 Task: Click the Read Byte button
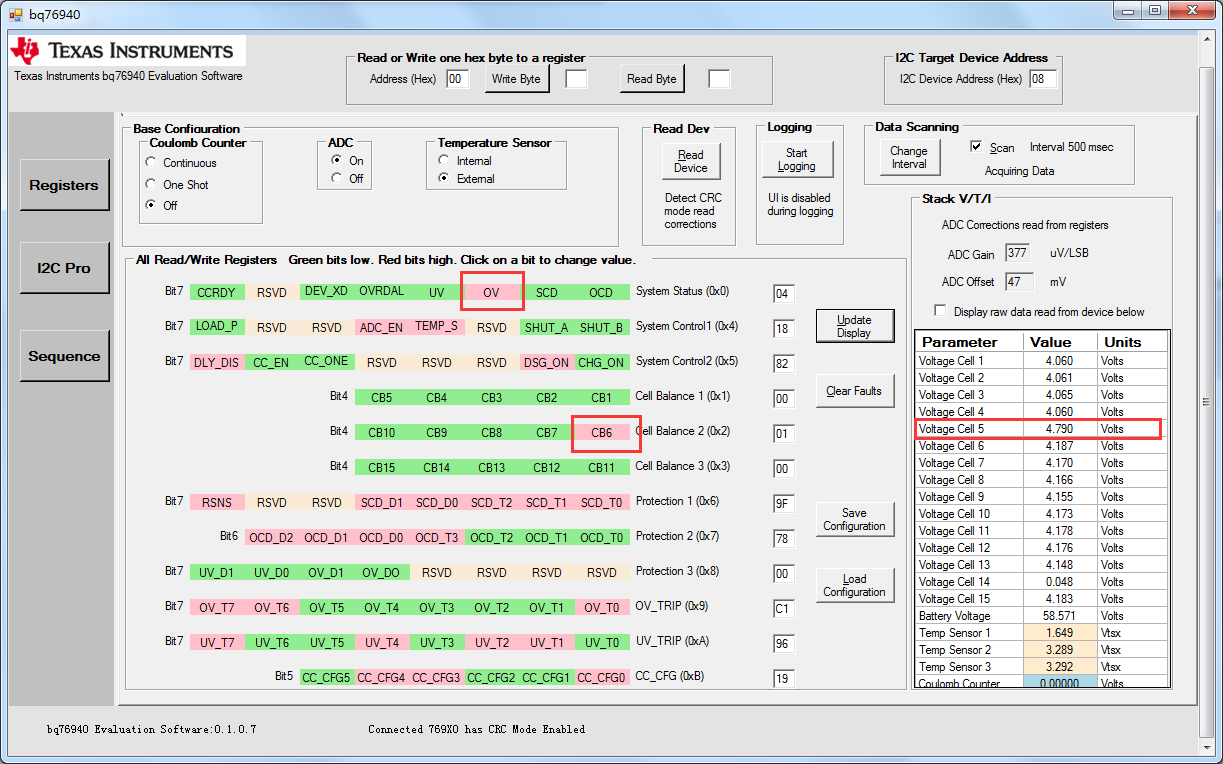click(652, 79)
